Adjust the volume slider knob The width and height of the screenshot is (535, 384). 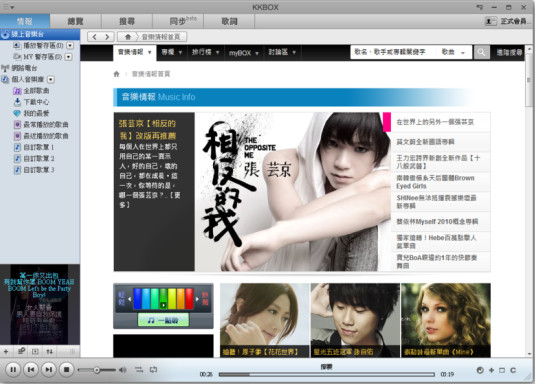[x=97, y=370]
